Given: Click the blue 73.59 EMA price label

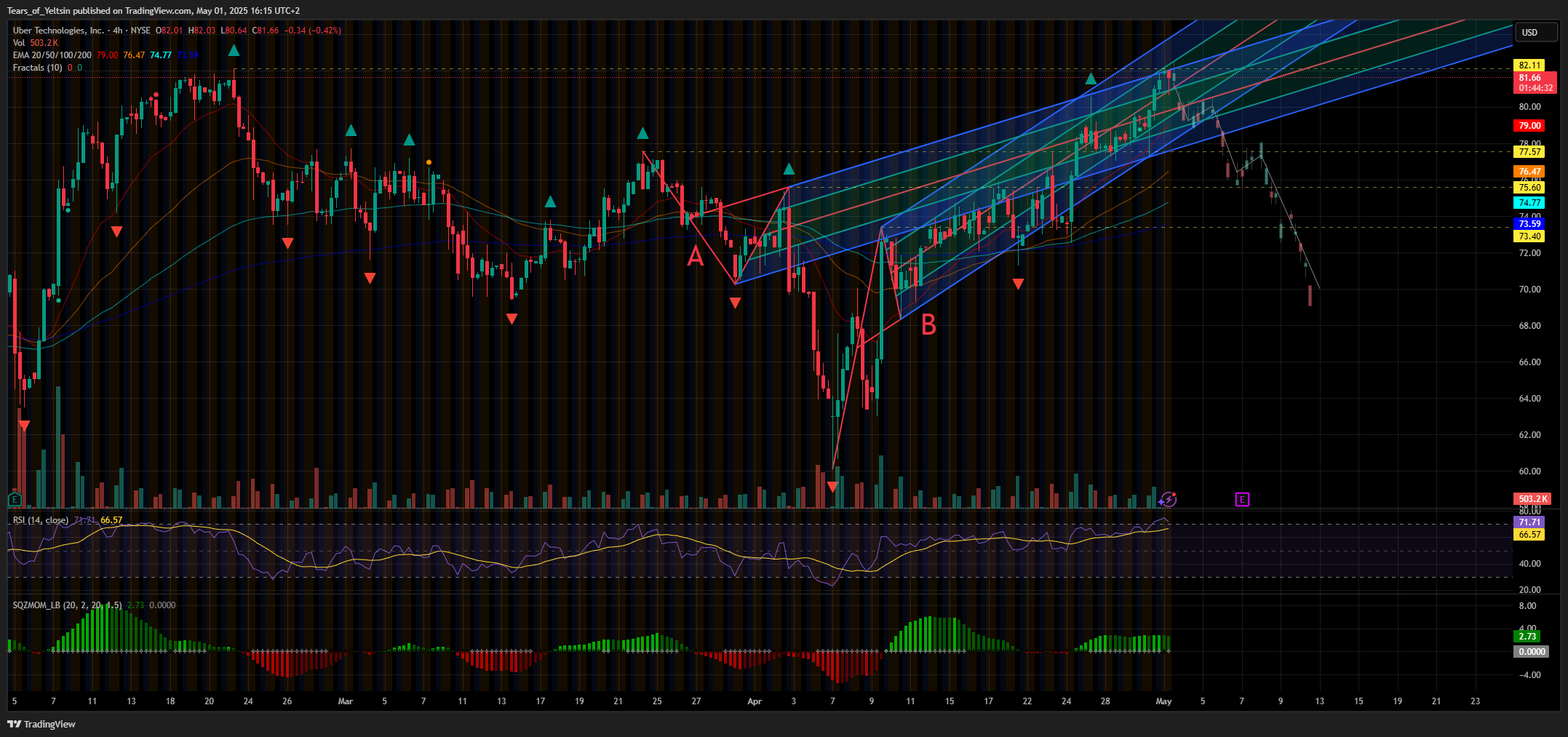Looking at the screenshot, I should click(1529, 224).
